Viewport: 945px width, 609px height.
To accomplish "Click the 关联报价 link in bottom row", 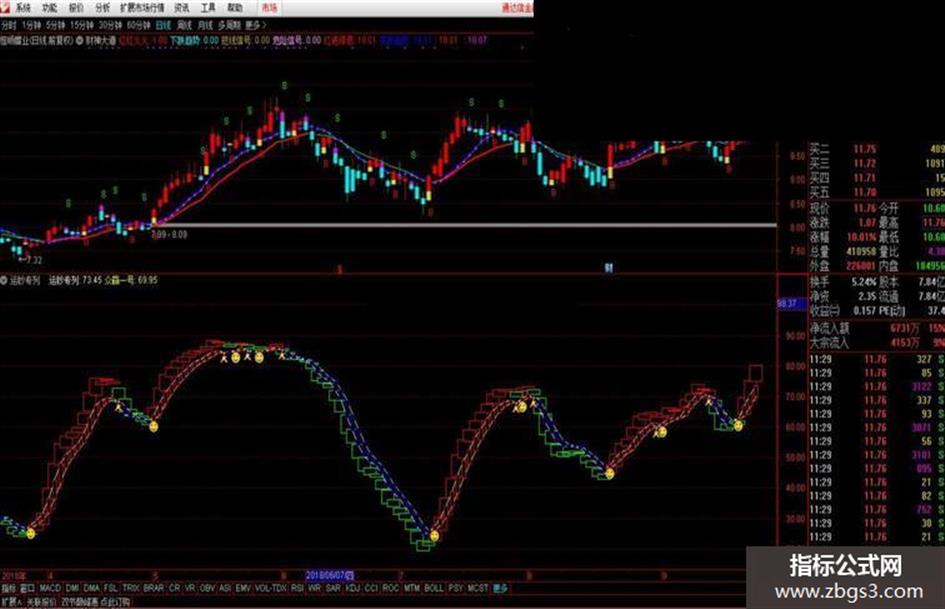I will [x=41, y=602].
